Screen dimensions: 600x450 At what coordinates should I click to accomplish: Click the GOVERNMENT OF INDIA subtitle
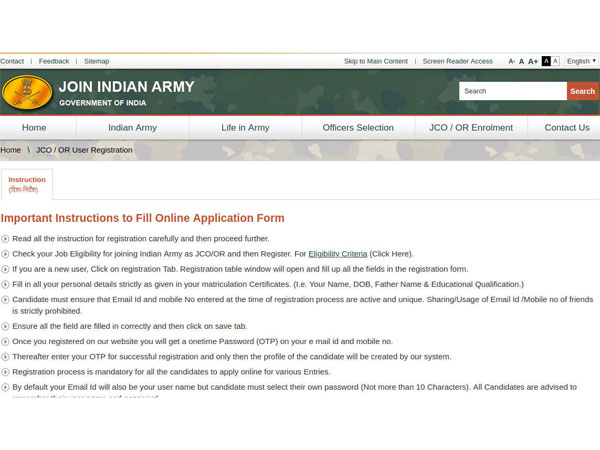point(103,103)
